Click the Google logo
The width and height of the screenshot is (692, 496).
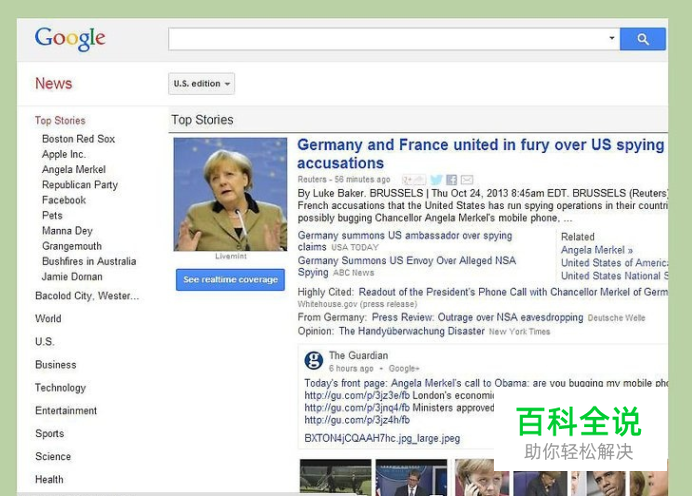coord(70,39)
